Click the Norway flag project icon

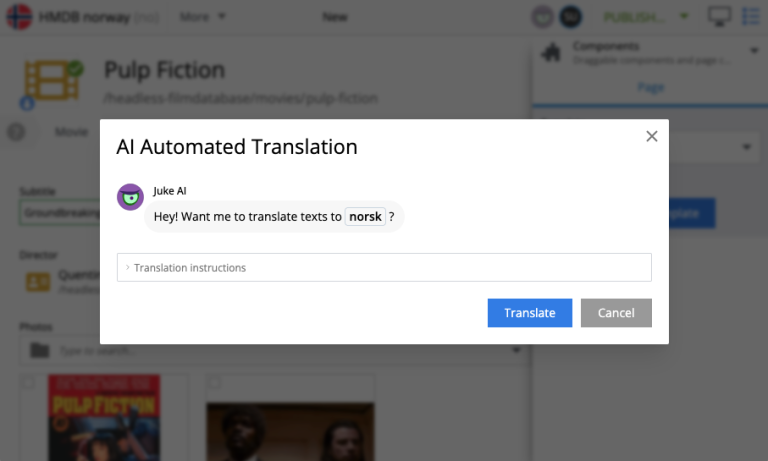pos(18,17)
